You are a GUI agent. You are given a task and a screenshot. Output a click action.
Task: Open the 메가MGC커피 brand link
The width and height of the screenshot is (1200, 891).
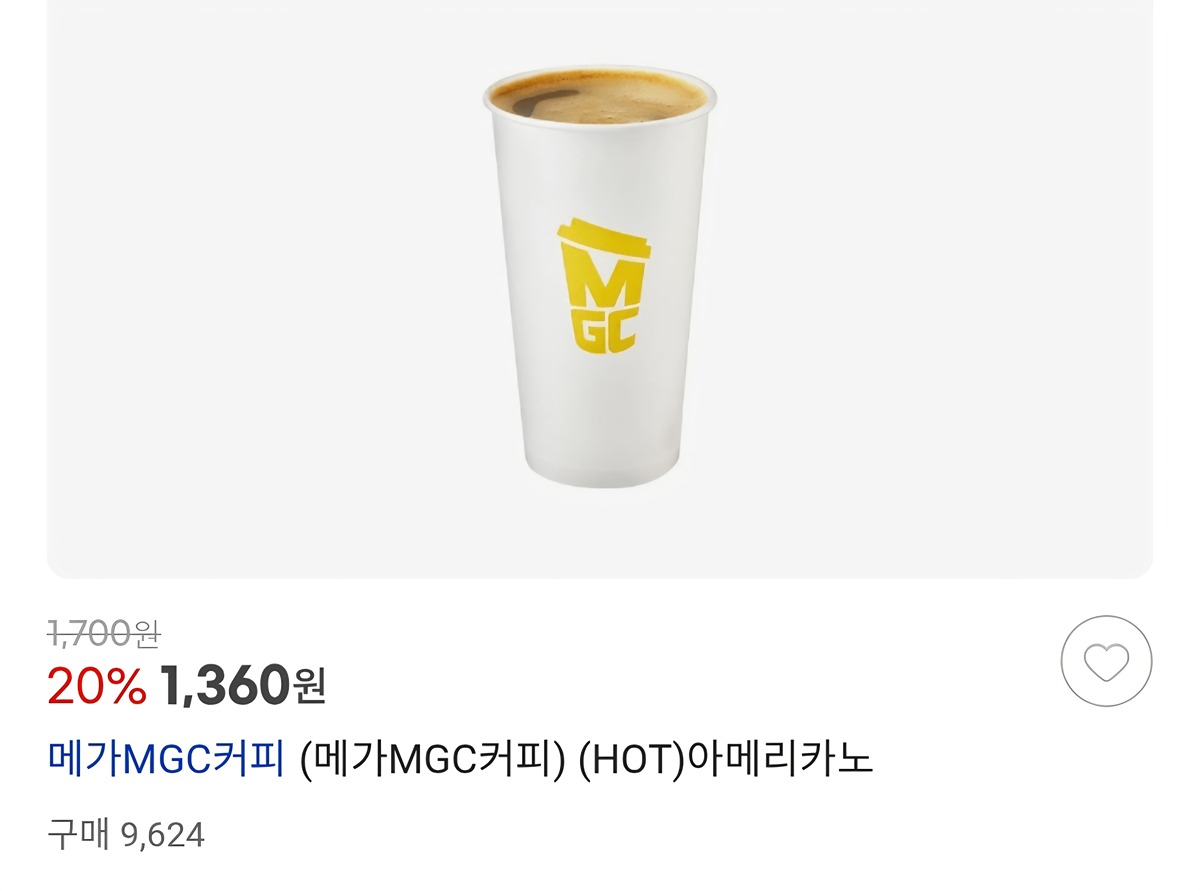(x=168, y=760)
